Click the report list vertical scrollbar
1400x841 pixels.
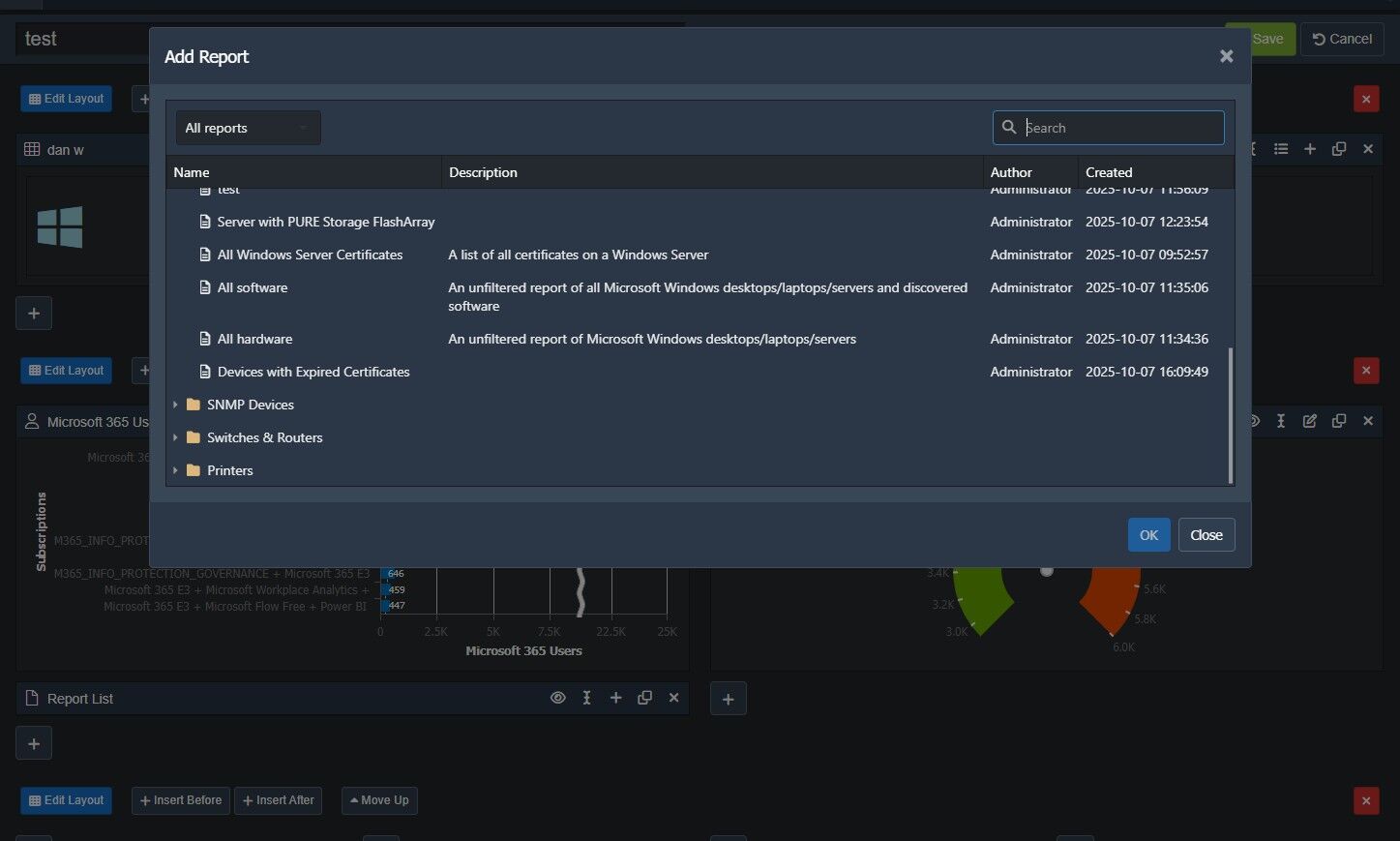point(1231,415)
